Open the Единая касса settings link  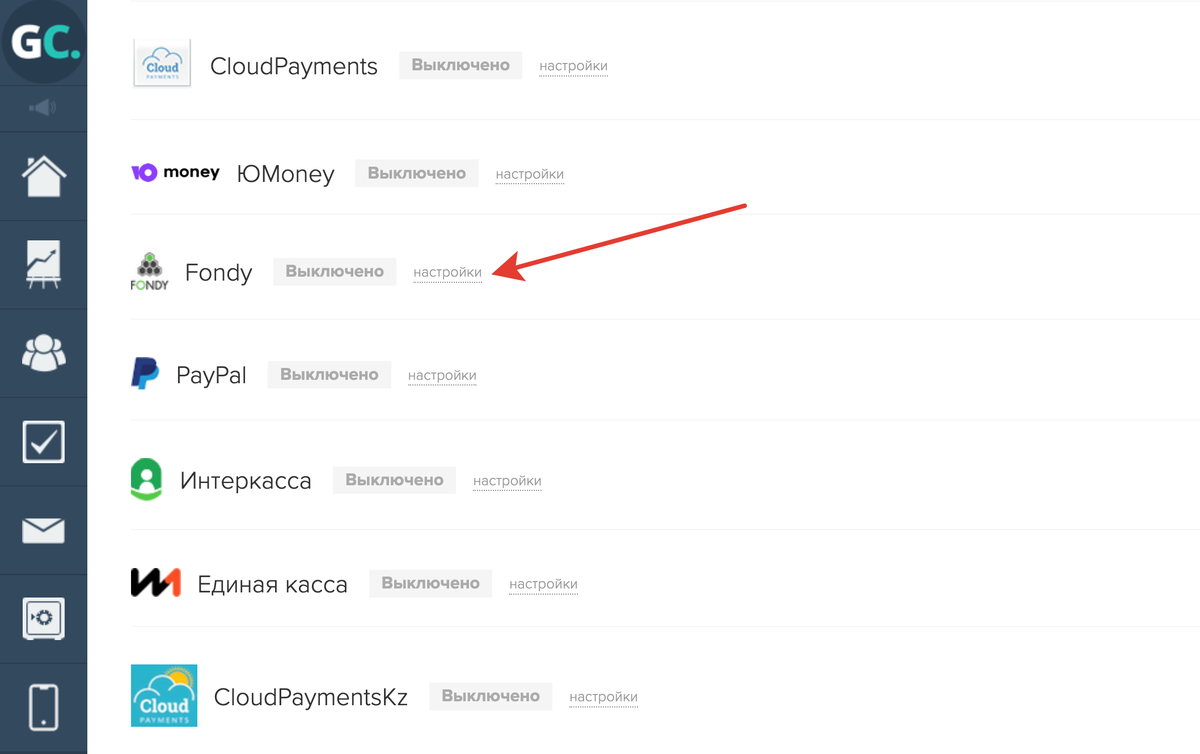tap(543, 584)
